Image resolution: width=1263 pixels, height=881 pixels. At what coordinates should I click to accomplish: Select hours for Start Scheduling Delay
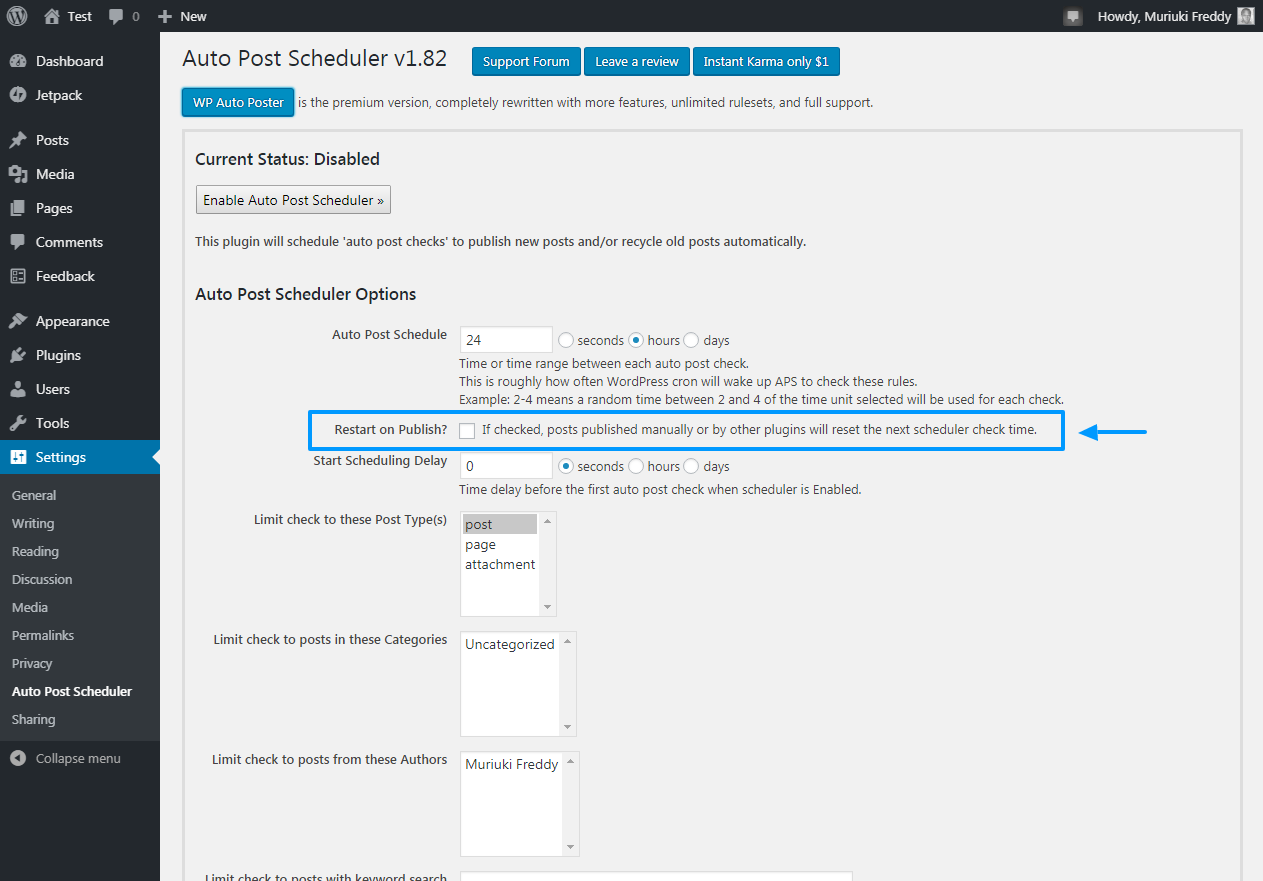pyautogui.click(x=638, y=466)
